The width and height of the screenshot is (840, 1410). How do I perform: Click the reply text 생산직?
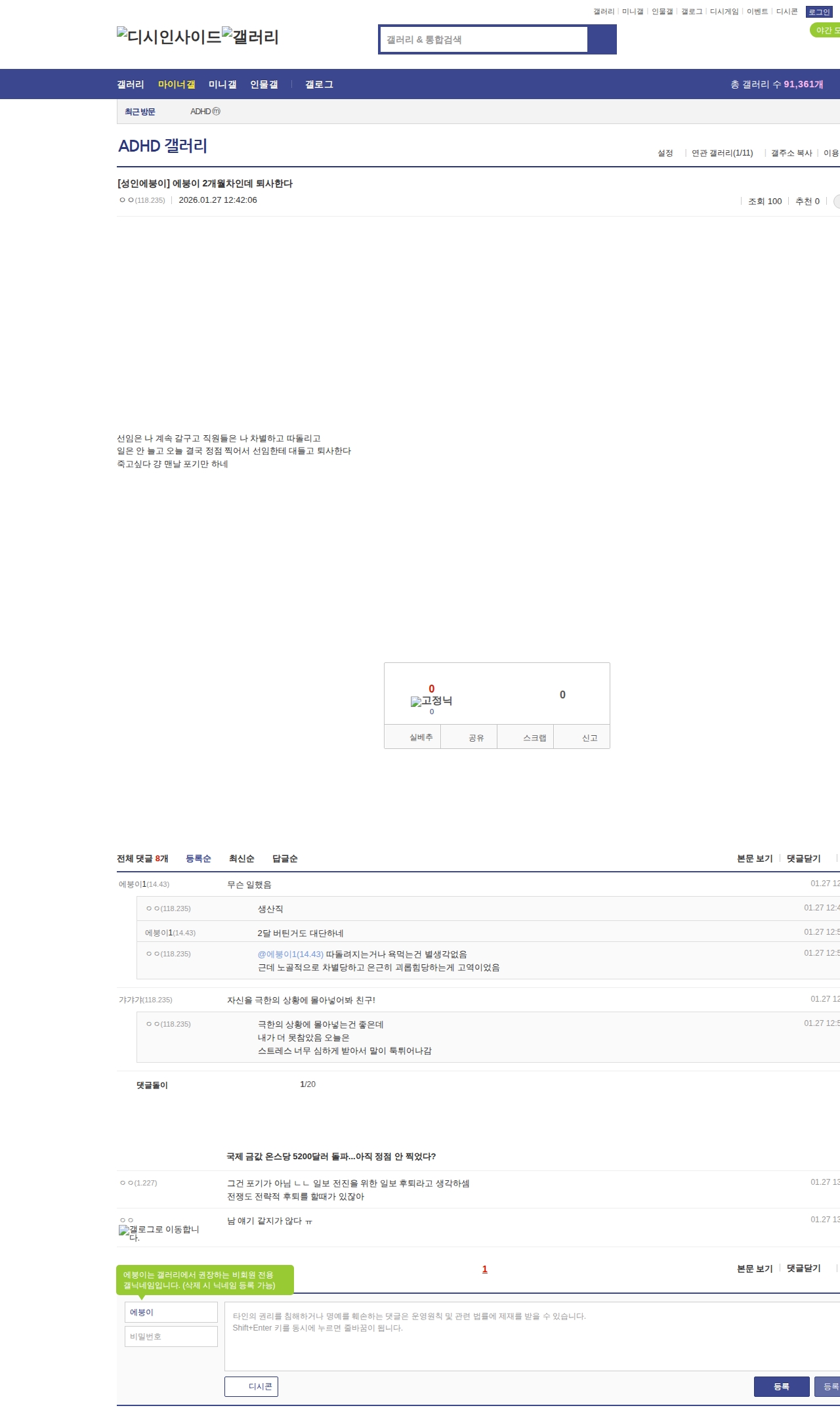[x=270, y=909]
